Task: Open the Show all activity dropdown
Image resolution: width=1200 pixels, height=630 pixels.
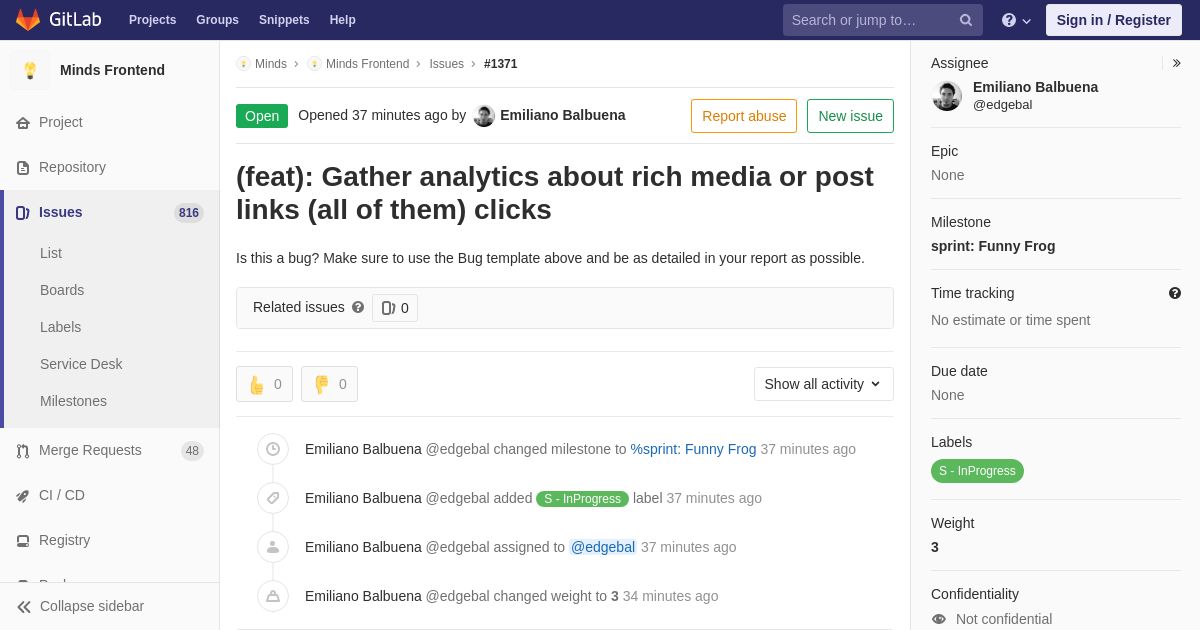Action: (824, 384)
